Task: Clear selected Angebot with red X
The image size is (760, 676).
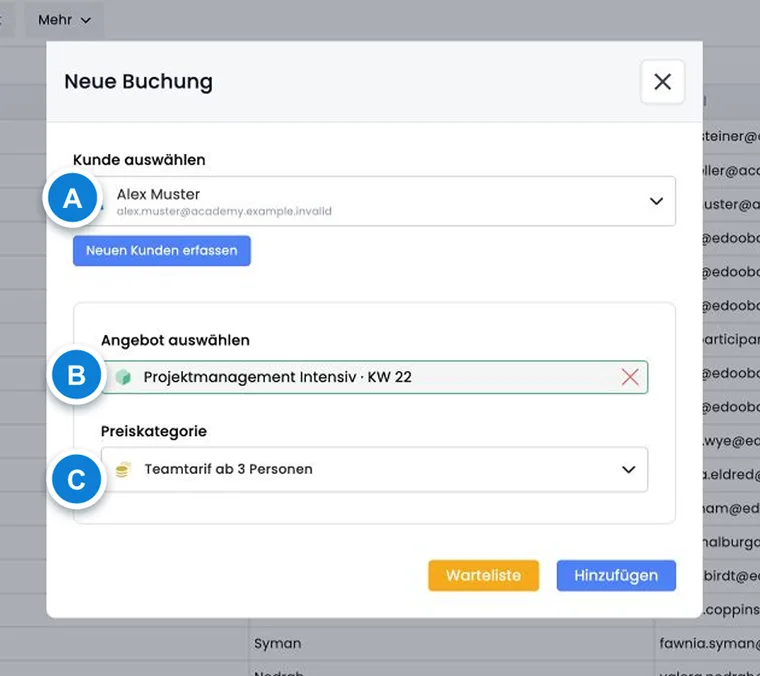Action: click(630, 377)
